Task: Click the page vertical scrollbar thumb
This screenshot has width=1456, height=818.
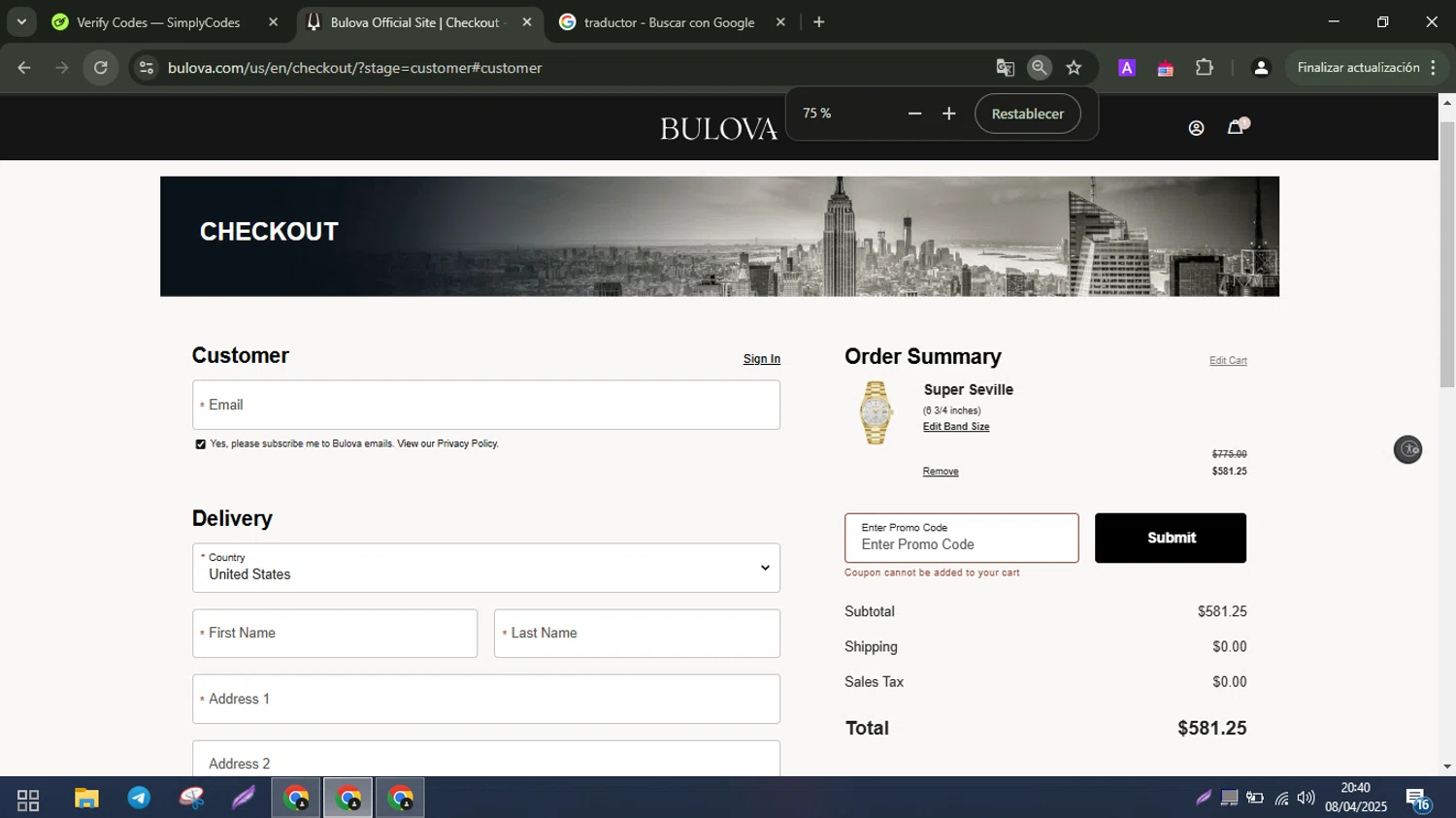Action: click(x=1447, y=254)
